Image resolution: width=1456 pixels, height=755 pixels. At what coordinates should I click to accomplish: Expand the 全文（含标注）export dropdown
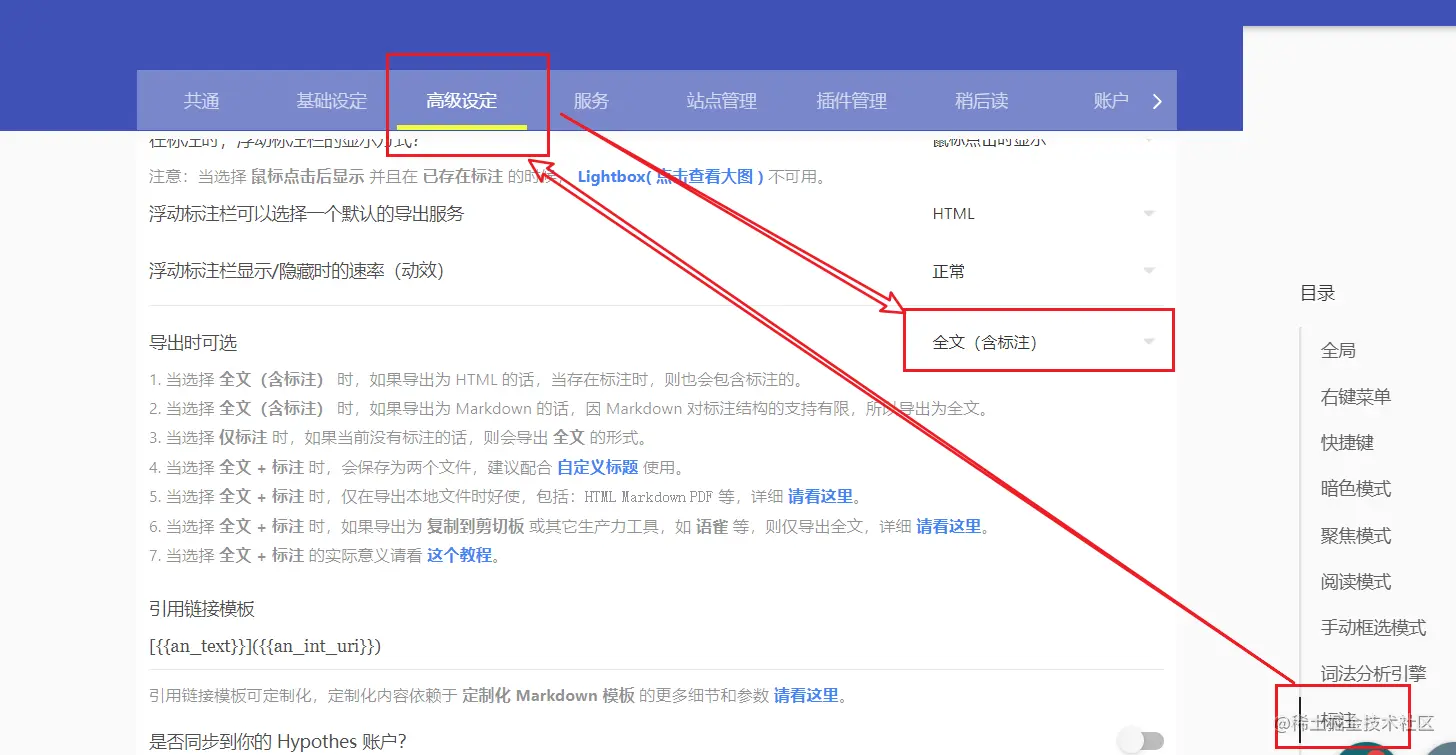[1038, 340]
